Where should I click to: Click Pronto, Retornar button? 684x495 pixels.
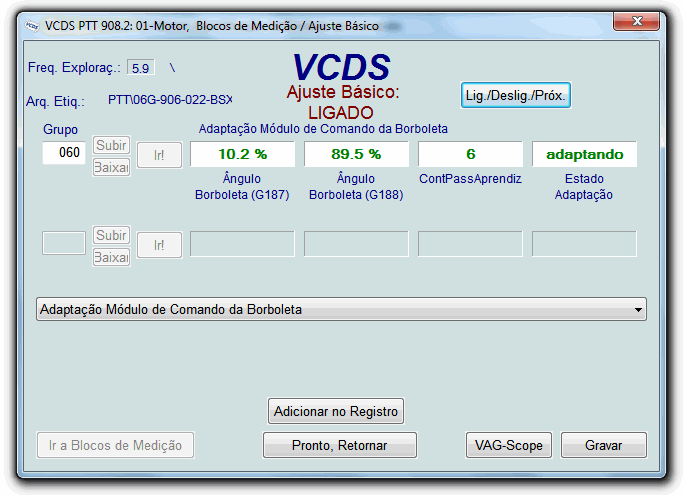point(339,445)
